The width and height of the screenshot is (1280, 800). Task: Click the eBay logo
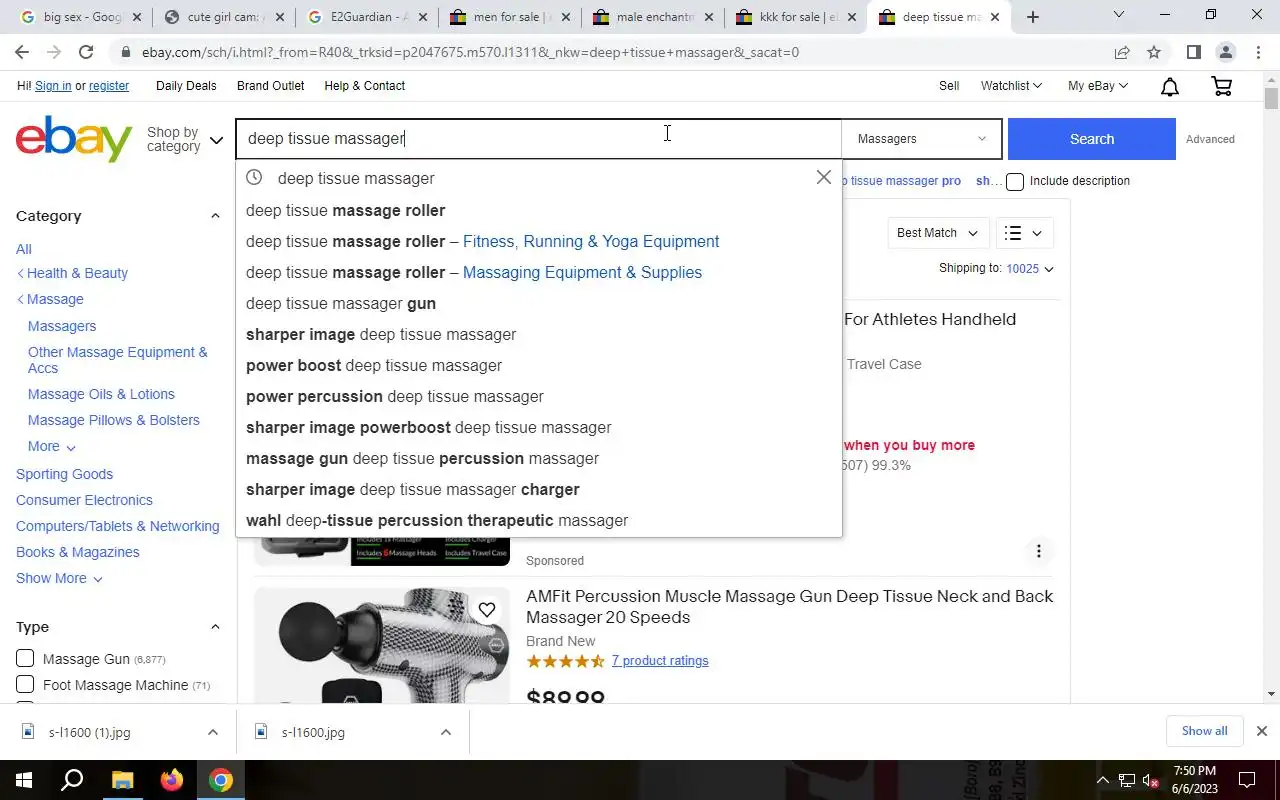[x=74, y=138]
